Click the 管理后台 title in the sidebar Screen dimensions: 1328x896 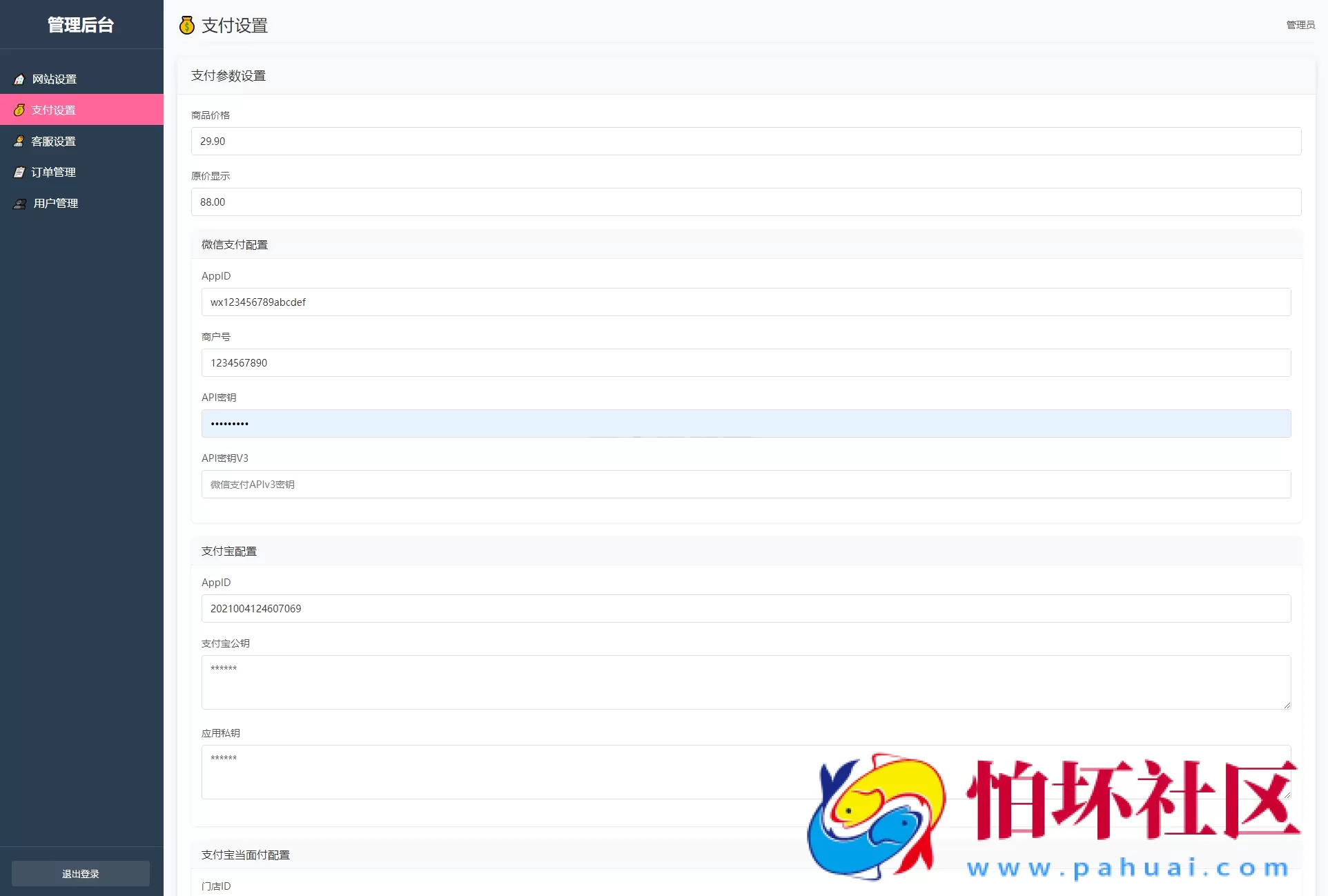[x=81, y=25]
